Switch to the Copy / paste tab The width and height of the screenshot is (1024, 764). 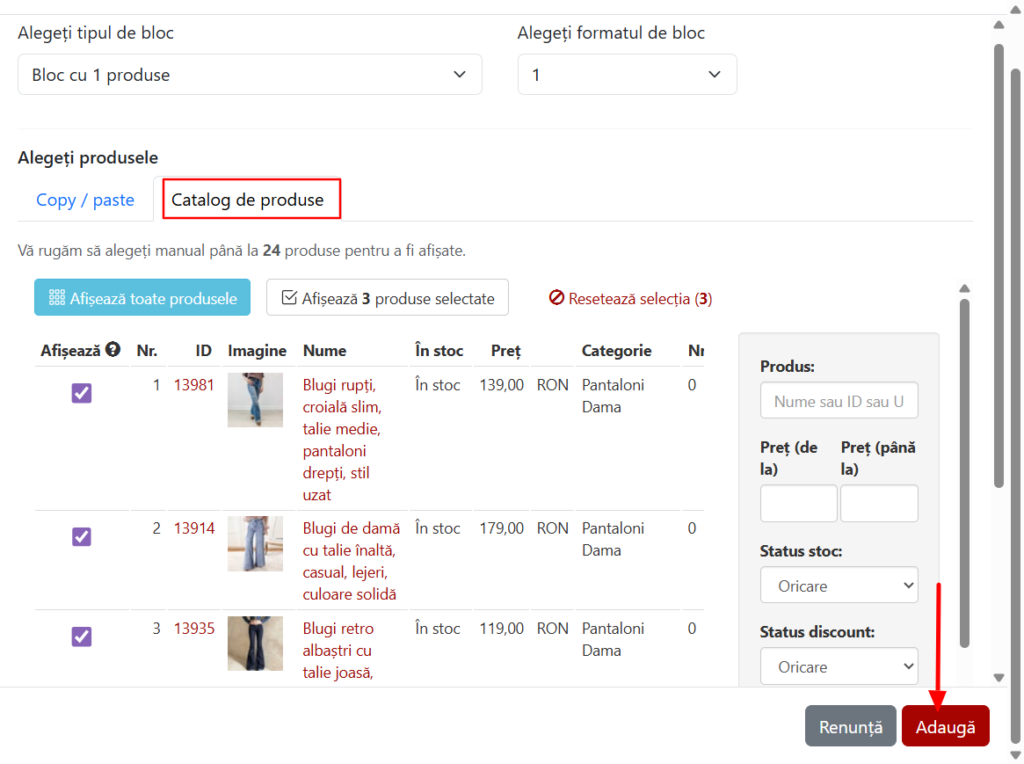pyautogui.click(x=85, y=200)
